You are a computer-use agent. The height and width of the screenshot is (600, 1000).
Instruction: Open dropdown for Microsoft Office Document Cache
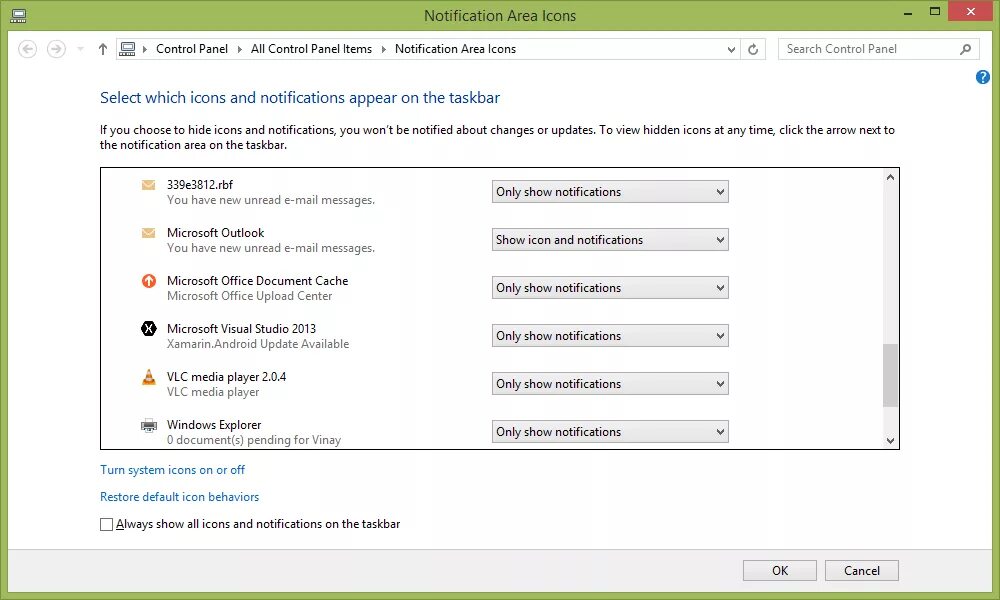[610, 288]
